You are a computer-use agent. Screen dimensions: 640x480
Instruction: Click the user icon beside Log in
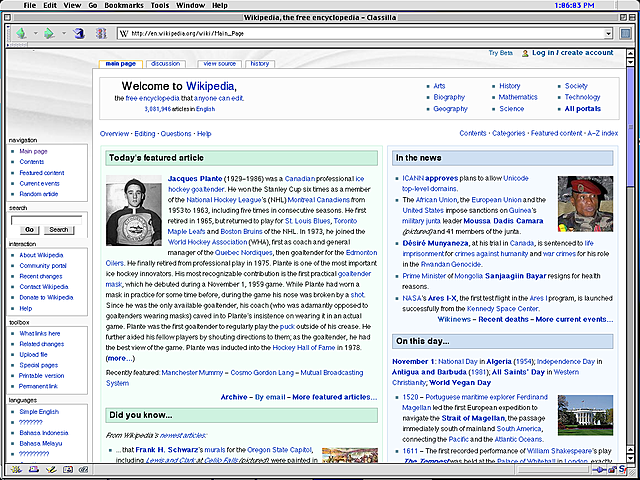coord(525,53)
